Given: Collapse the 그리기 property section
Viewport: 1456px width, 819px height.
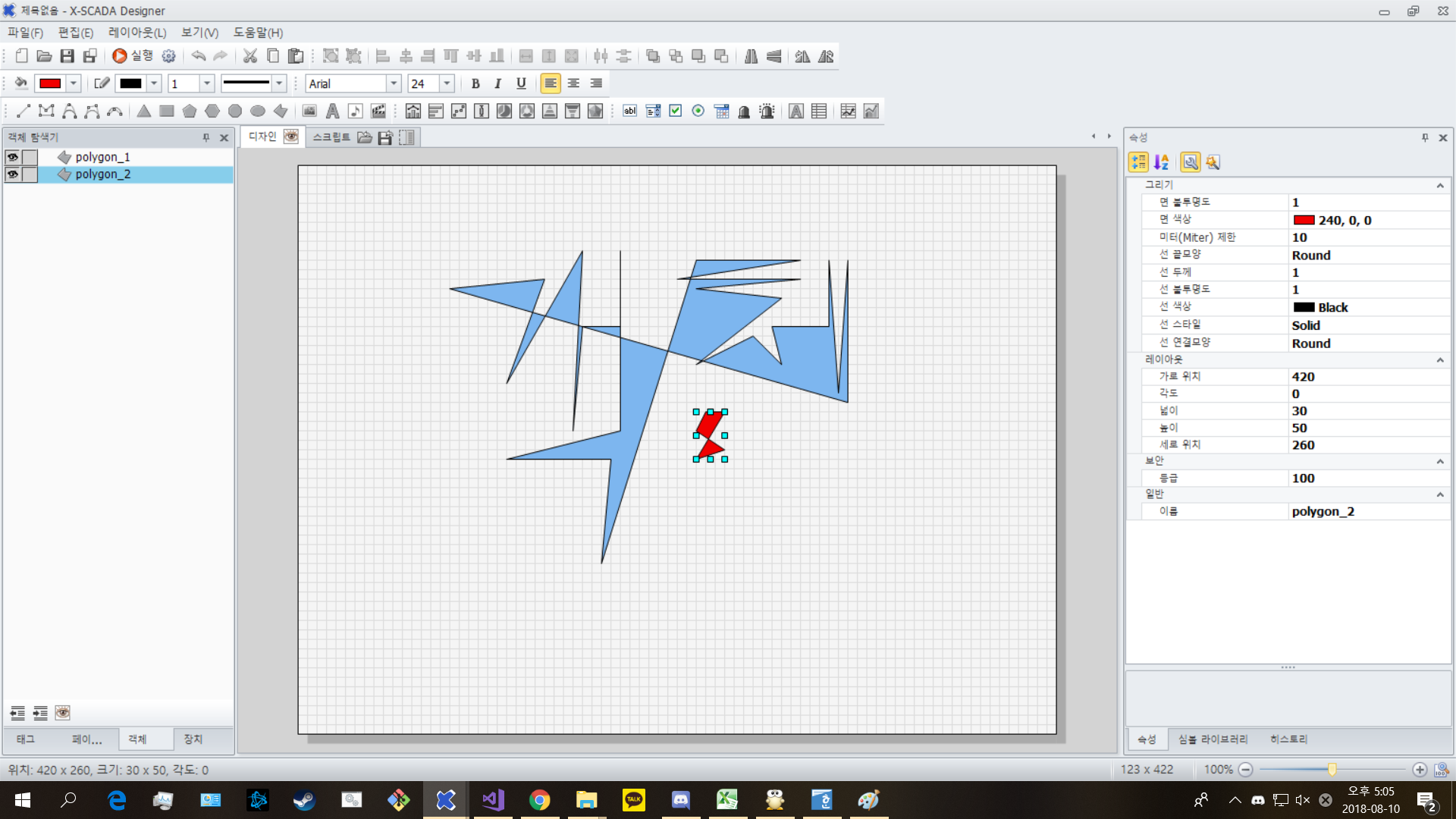Looking at the screenshot, I should tap(1439, 186).
